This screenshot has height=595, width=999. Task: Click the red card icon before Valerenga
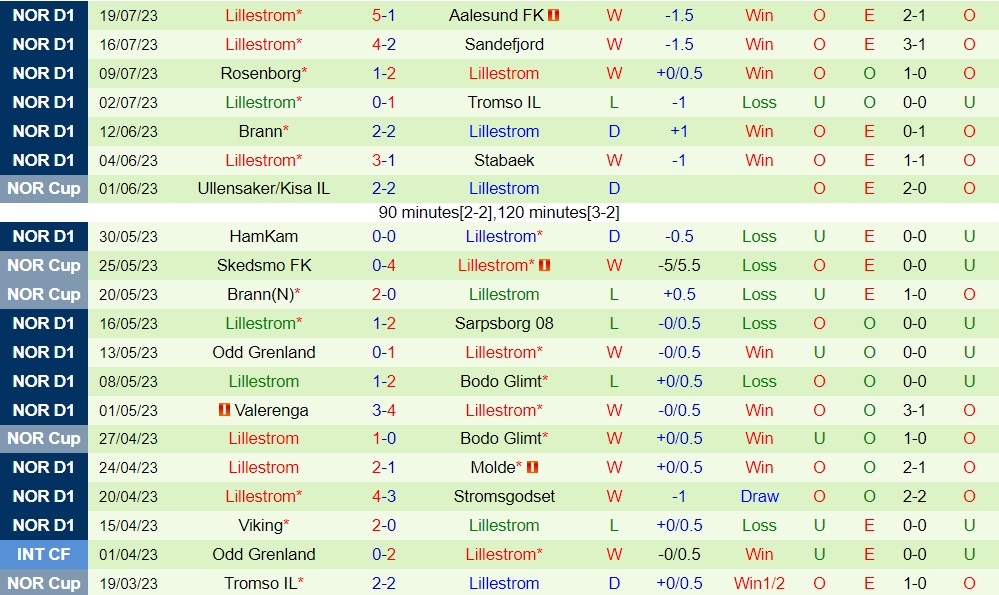pos(224,411)
